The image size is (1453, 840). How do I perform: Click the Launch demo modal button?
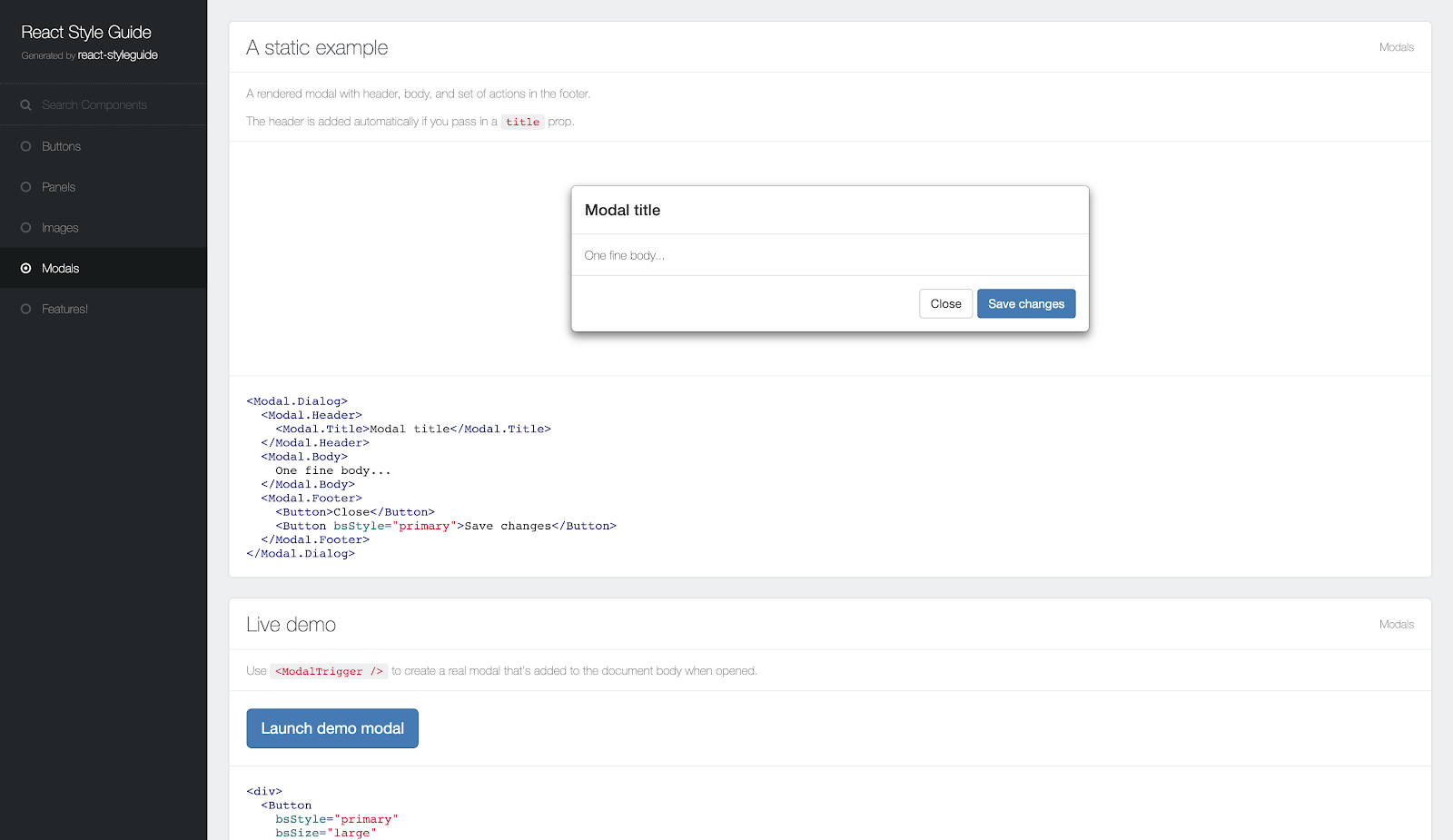click(331, 727)
